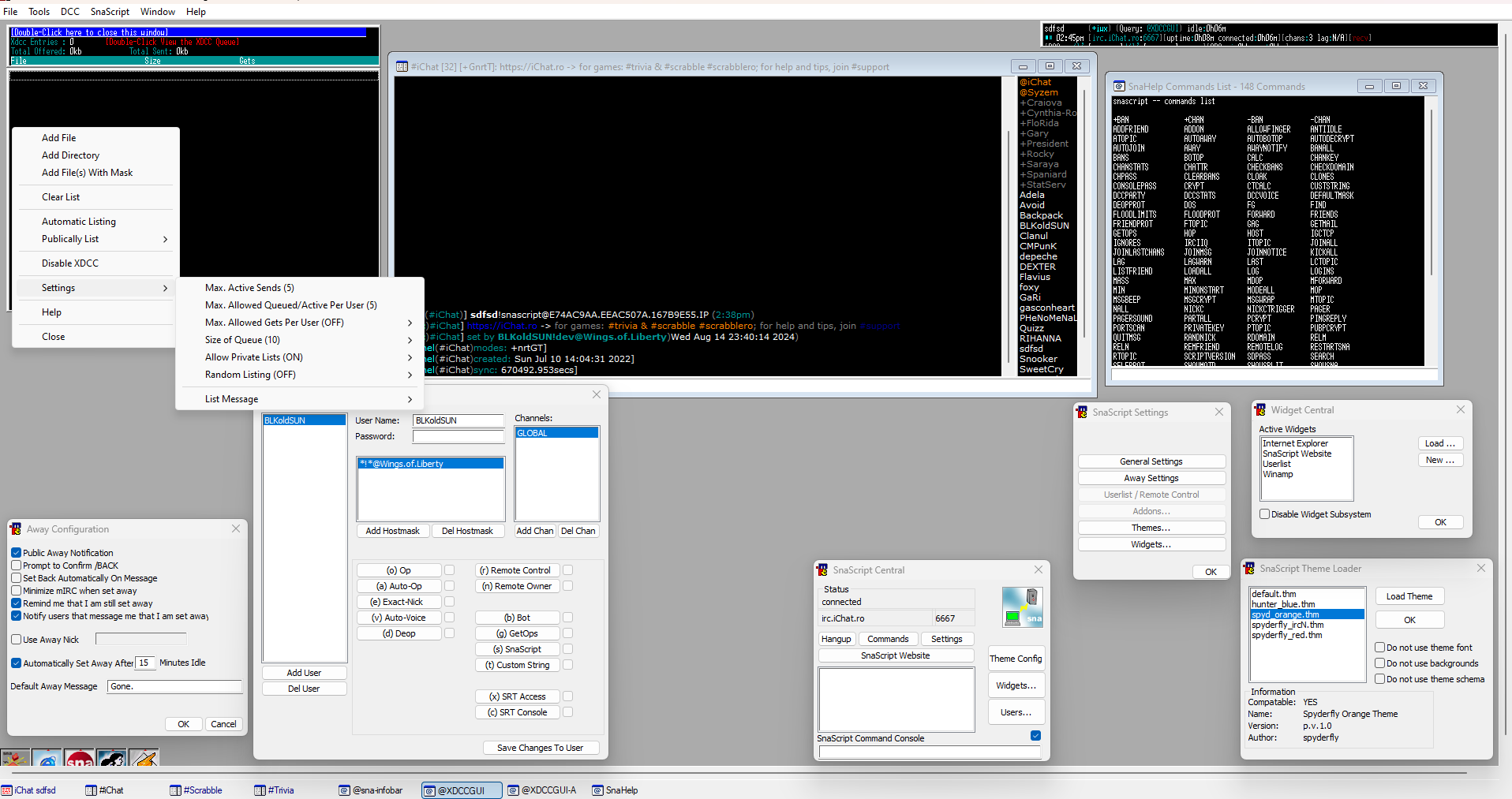Switch to SnaHelp in the switchbar

pyautogui.click(x=615, y=790)
